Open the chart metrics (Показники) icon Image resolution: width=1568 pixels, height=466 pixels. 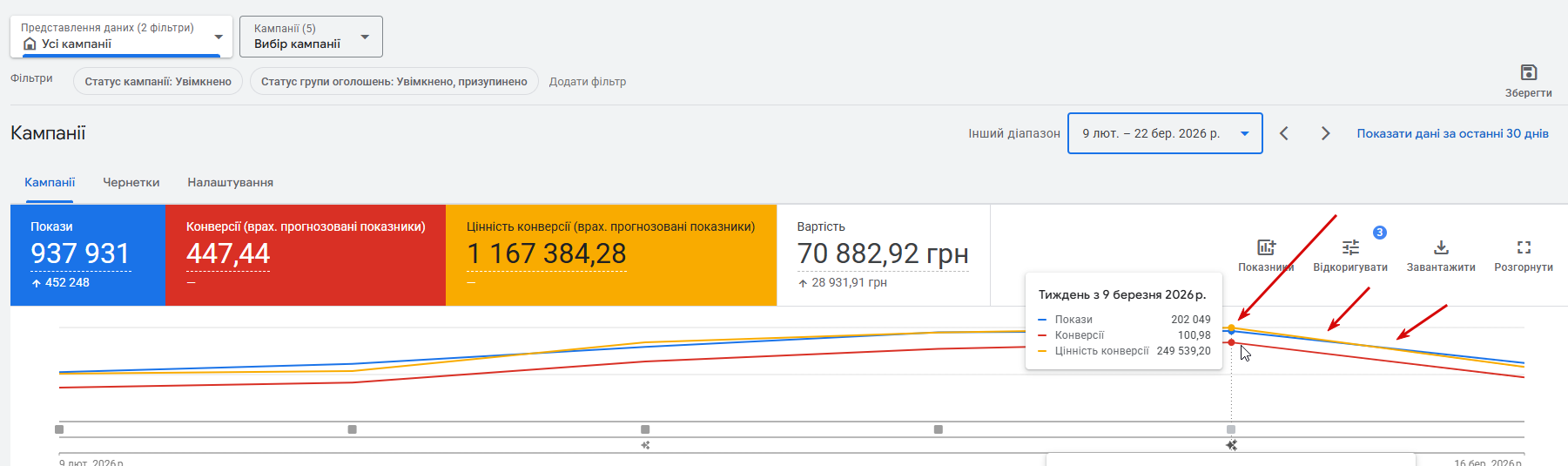(1266, 247)
